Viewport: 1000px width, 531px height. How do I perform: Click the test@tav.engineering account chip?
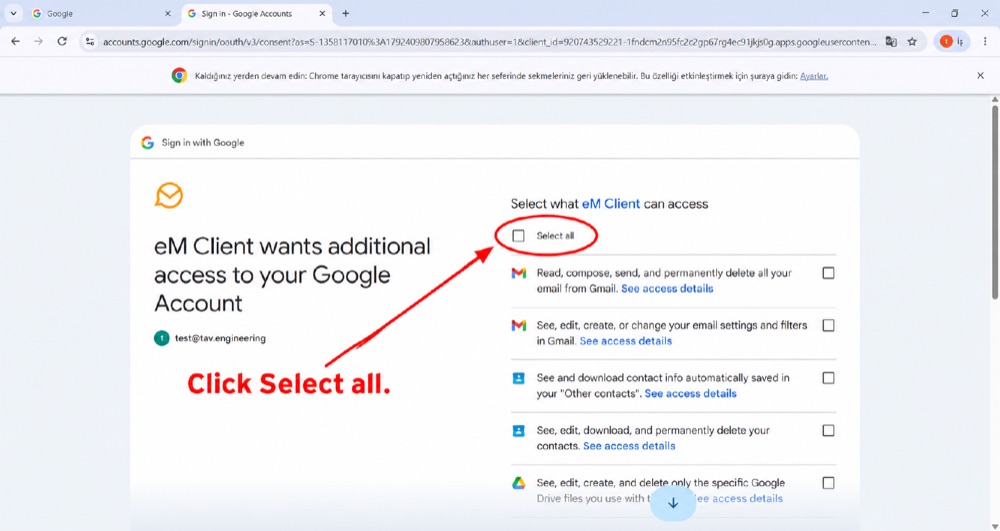point(210,338)
